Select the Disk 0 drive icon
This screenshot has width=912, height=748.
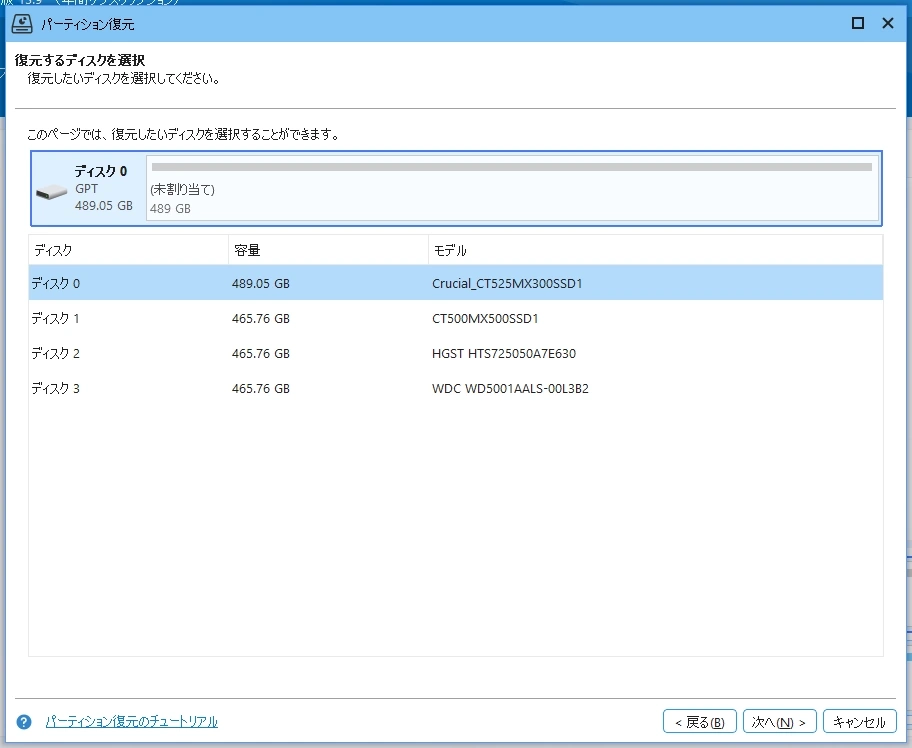tap(51, 192)
